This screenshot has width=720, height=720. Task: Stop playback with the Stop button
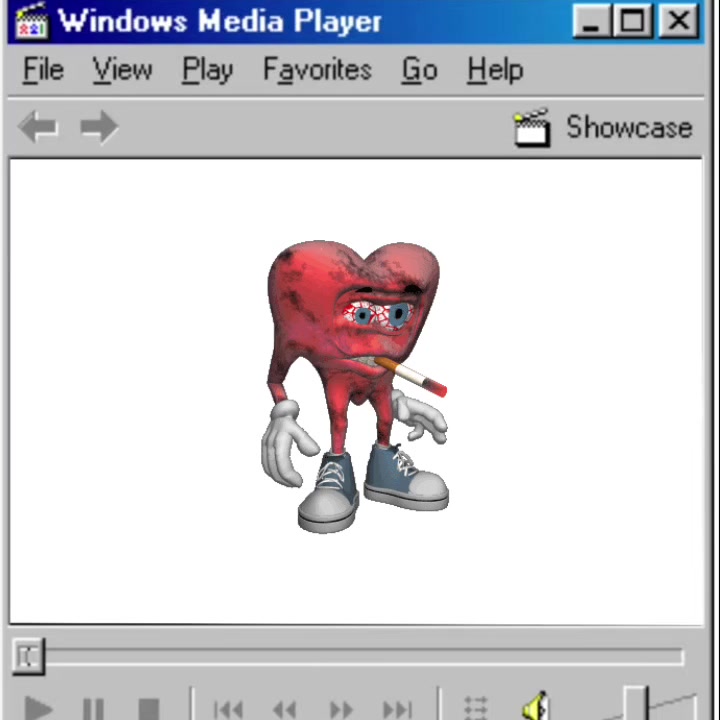[x=149, y=708]
